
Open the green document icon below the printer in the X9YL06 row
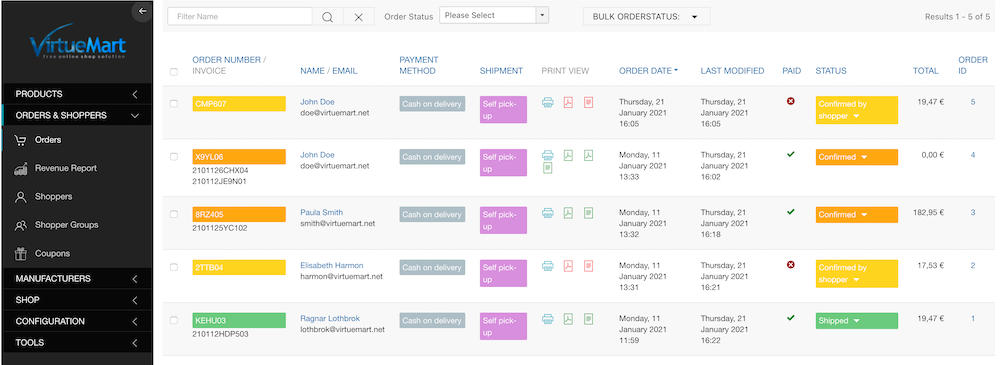click(x=547, y=168)
